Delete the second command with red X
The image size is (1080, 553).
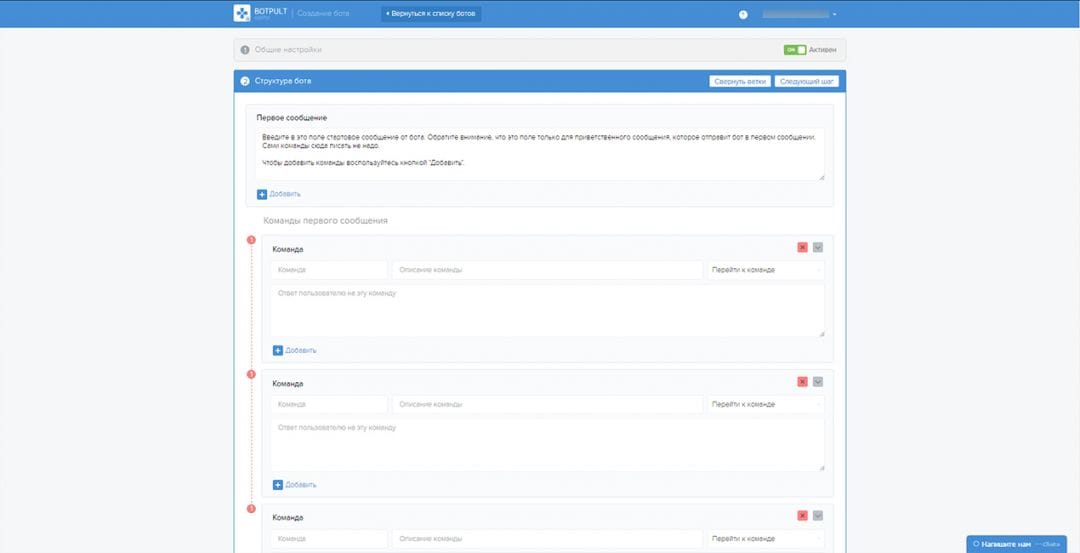point(802,382)
